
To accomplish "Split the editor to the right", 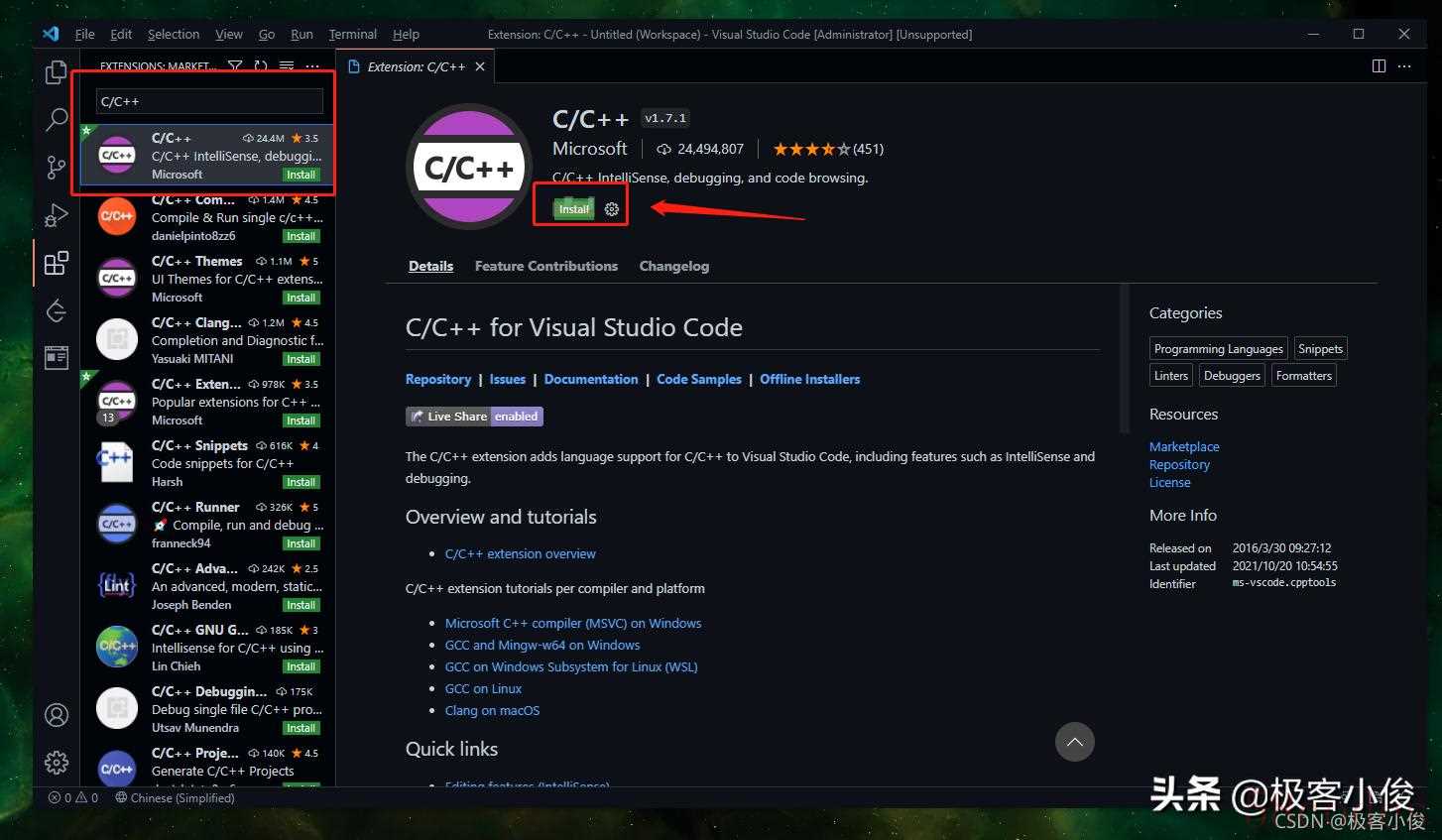I will tap(1379, 66).
